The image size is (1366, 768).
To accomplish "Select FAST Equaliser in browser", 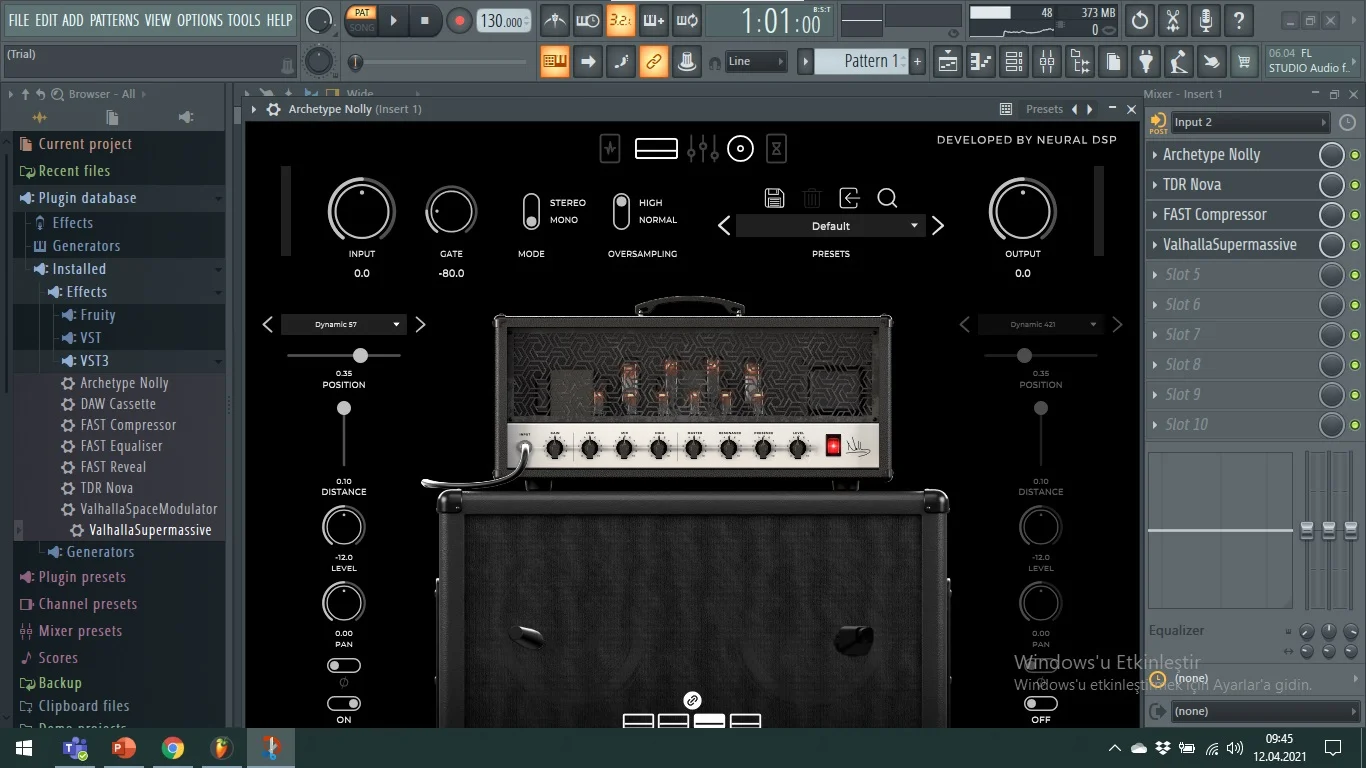I will click(121, 446).
